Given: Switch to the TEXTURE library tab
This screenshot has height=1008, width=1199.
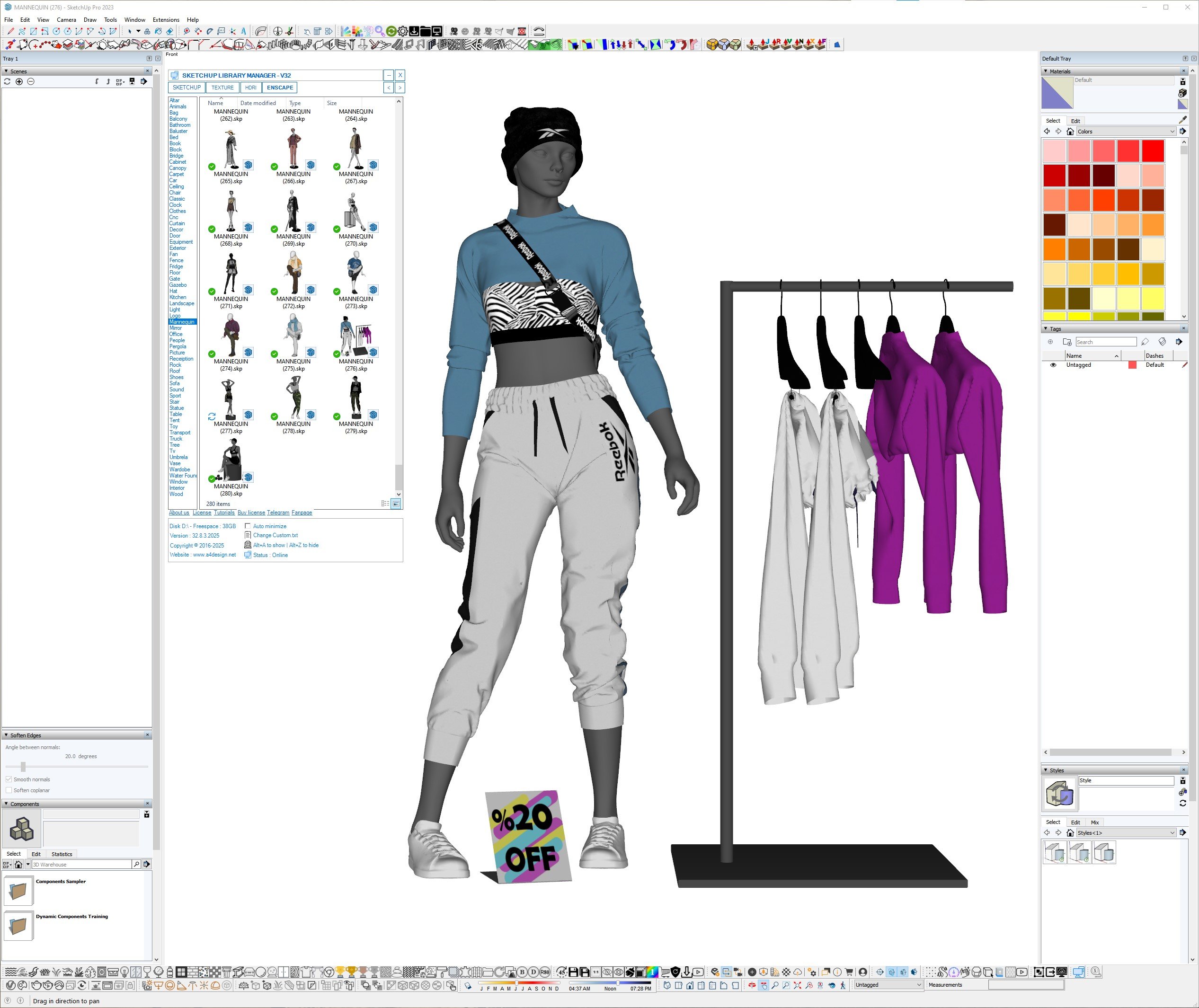Looking at the screenshot, I should click(x=222, y=88).
